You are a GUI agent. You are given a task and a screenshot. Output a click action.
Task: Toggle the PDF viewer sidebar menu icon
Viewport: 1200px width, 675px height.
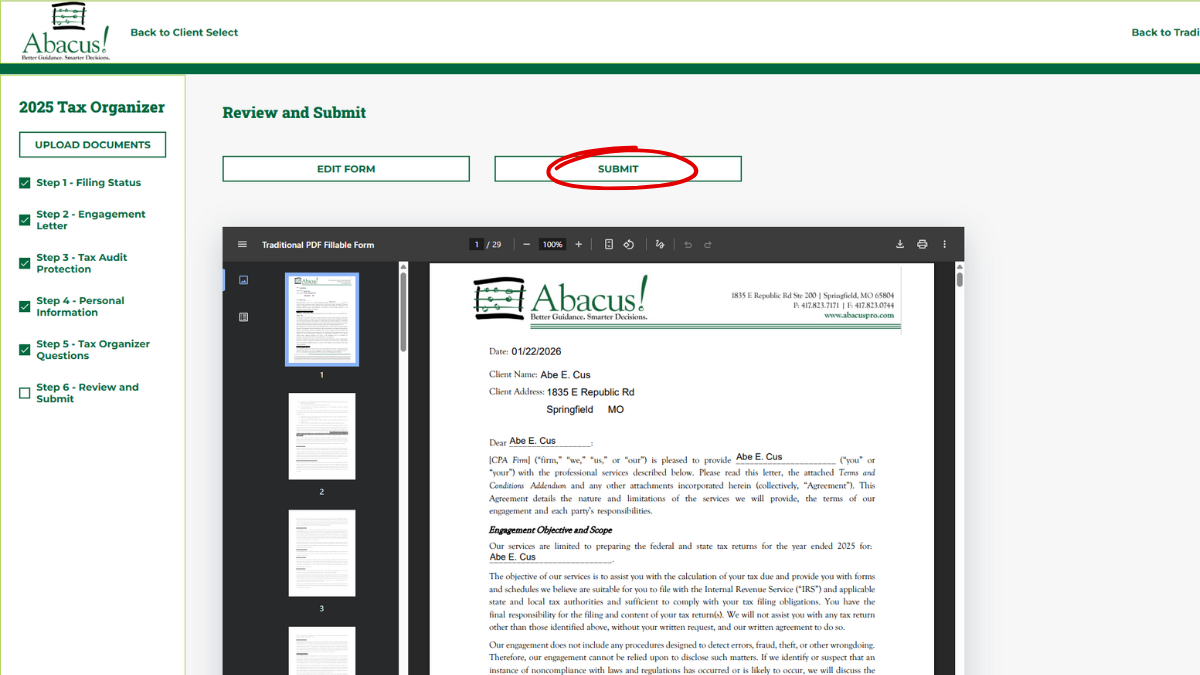[x=242, y=245]
